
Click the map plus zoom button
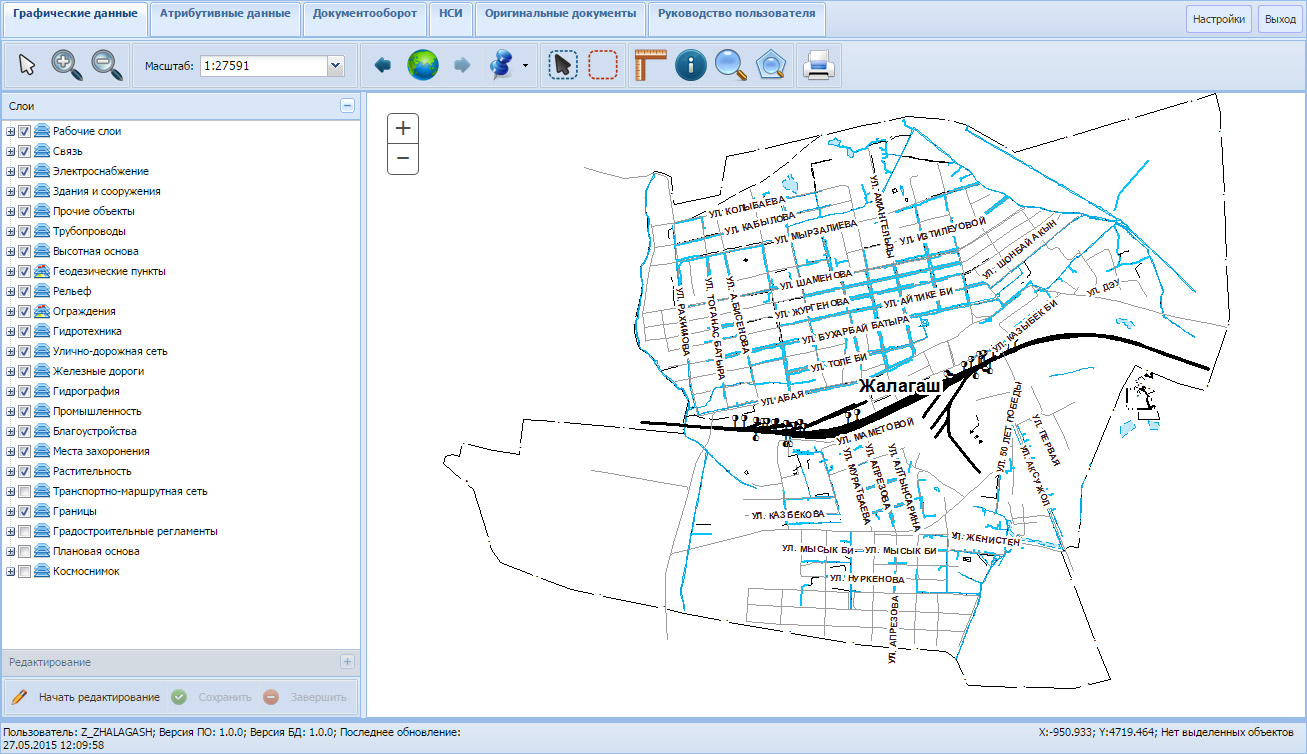[x=403, y=128]
